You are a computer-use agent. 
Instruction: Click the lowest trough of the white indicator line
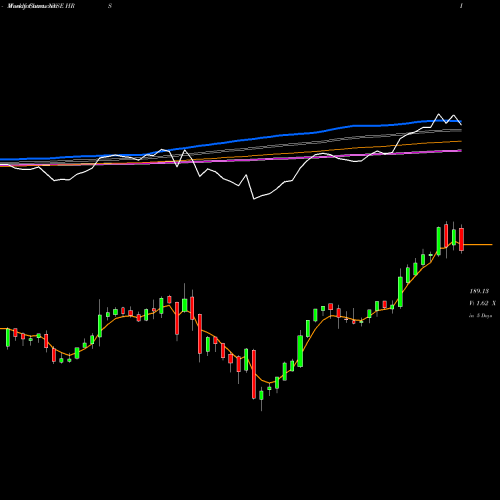click(254, 199)
